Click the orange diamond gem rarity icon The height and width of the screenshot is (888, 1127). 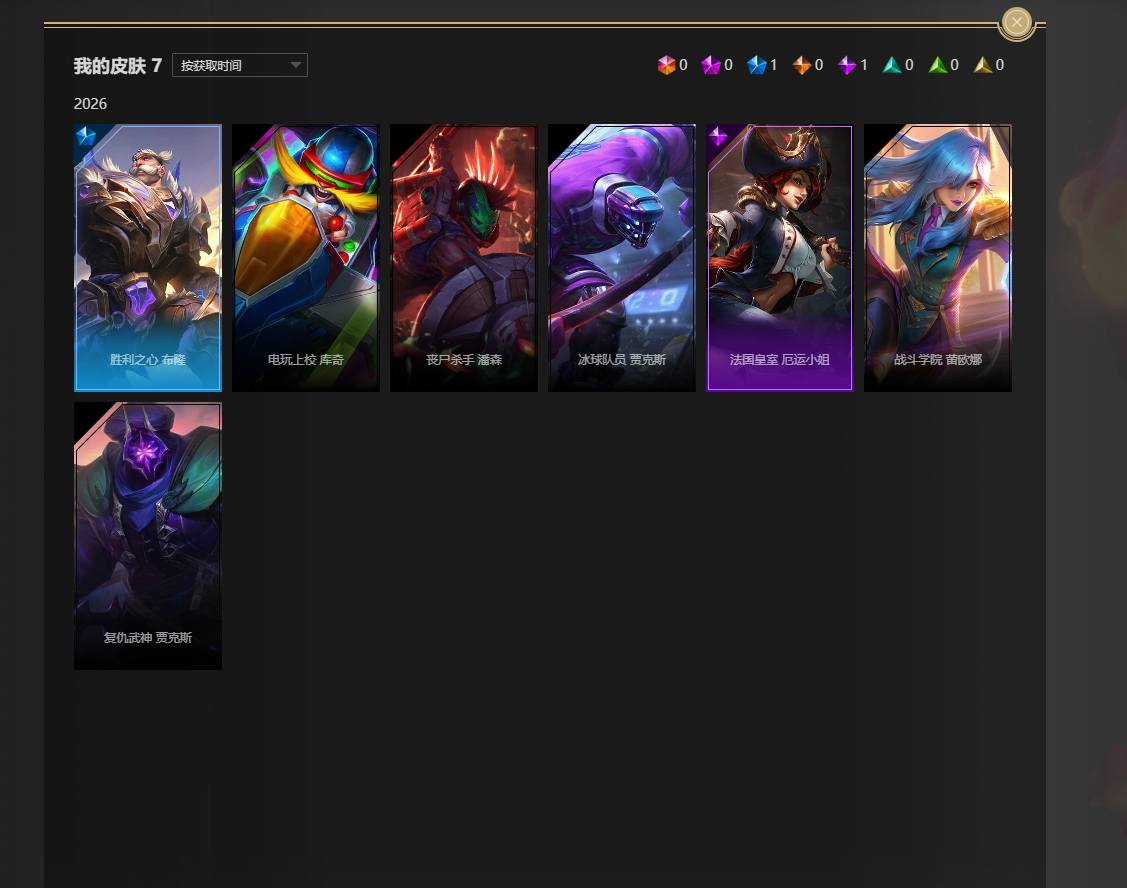(x=801, y=65)
